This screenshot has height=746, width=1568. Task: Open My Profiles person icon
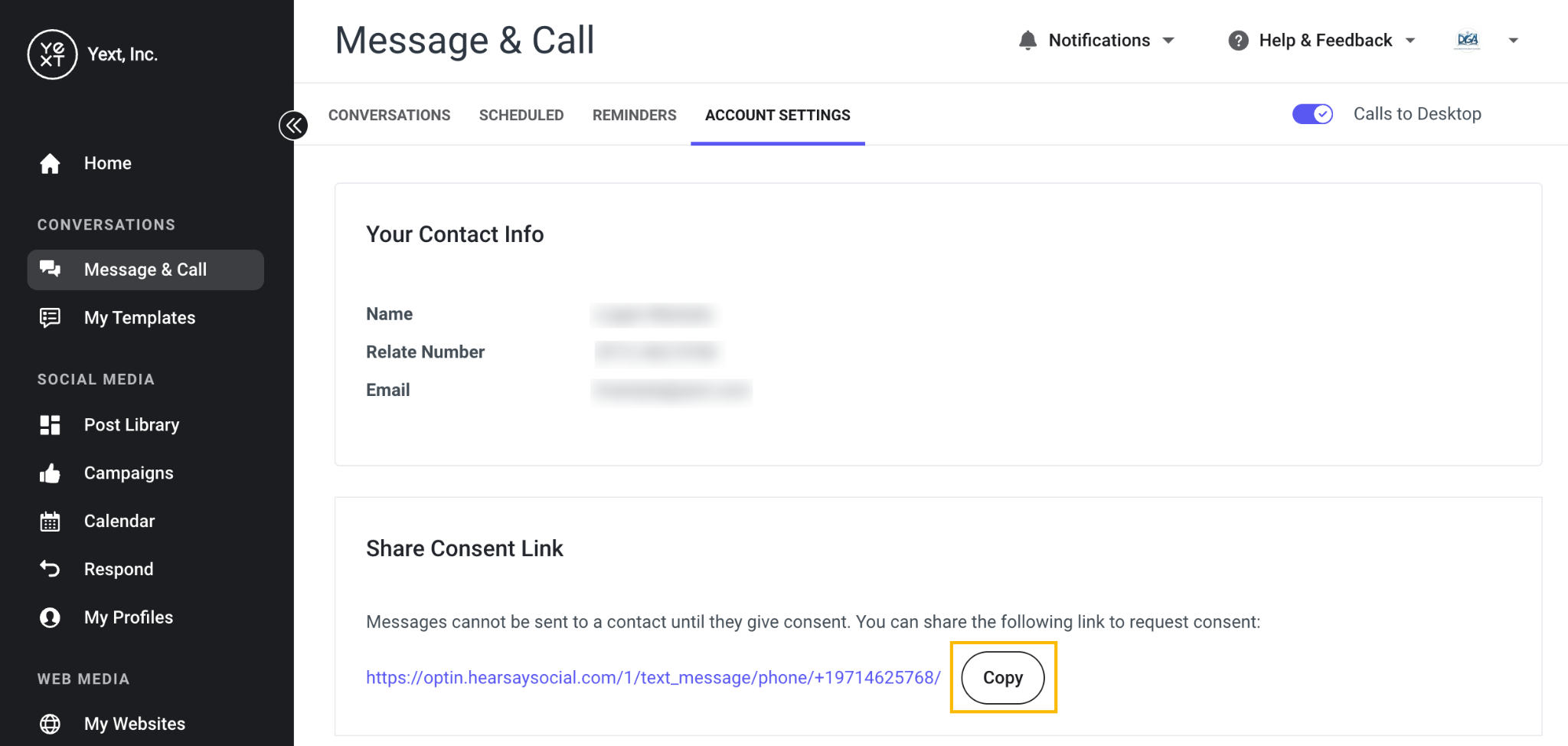pyautogui.click(x=50, y=617)
